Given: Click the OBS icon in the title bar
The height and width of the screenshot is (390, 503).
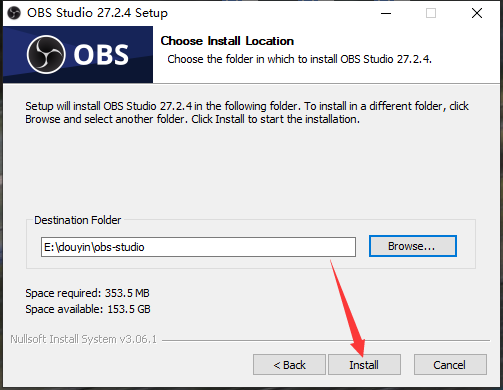Looking at the screenshot, I should click(14, 13).
